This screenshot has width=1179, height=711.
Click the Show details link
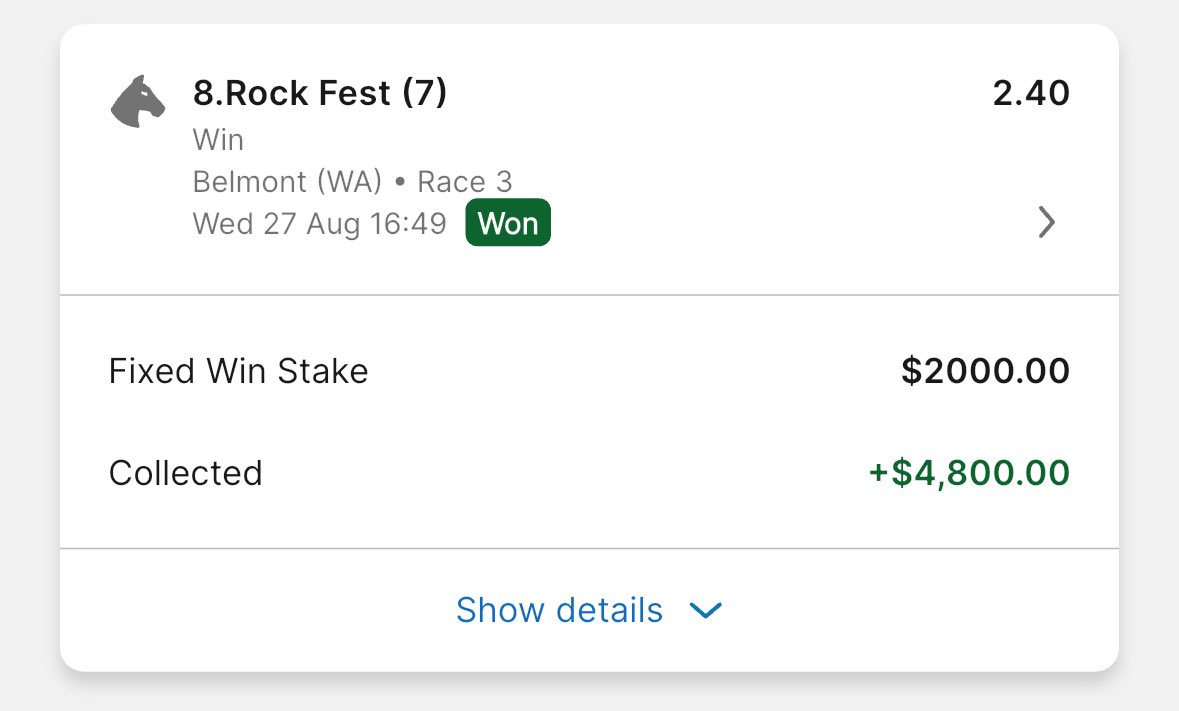pyautogui.click(x=559, y=610)
